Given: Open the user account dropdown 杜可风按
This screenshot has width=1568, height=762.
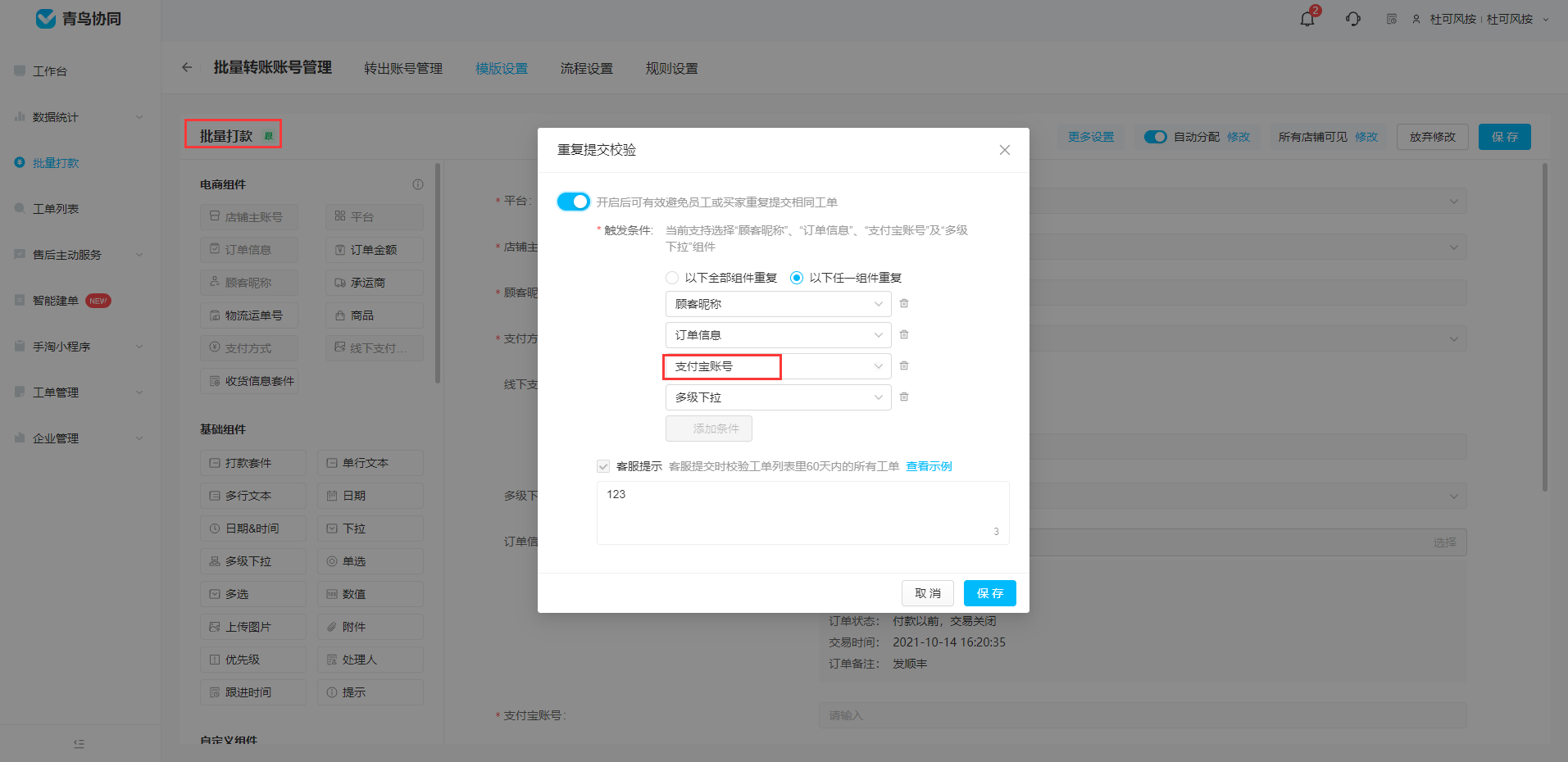Looking at the screenshot, I should (1480, 19).
